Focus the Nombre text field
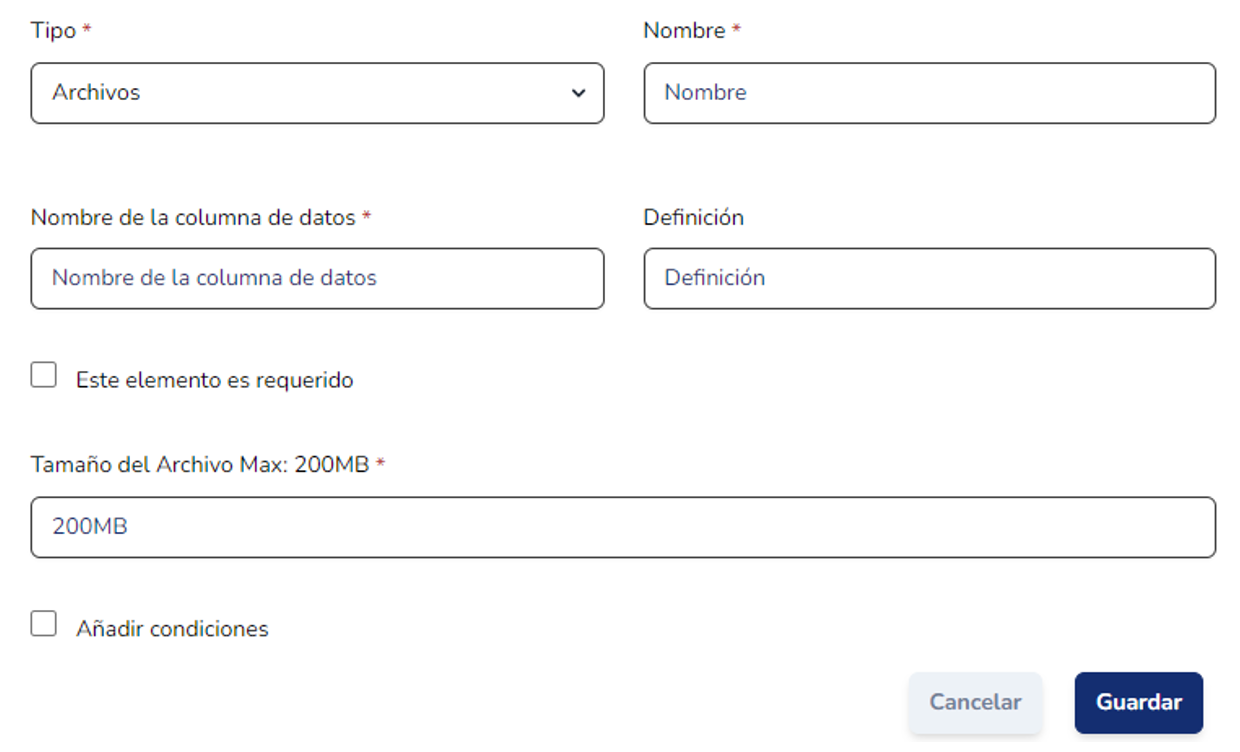 click(x=929, y=93)
